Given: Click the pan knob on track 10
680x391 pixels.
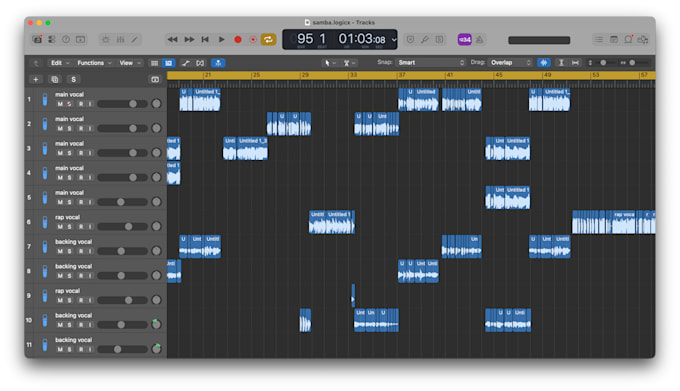Looking at the screenshot, I should 156,324.
